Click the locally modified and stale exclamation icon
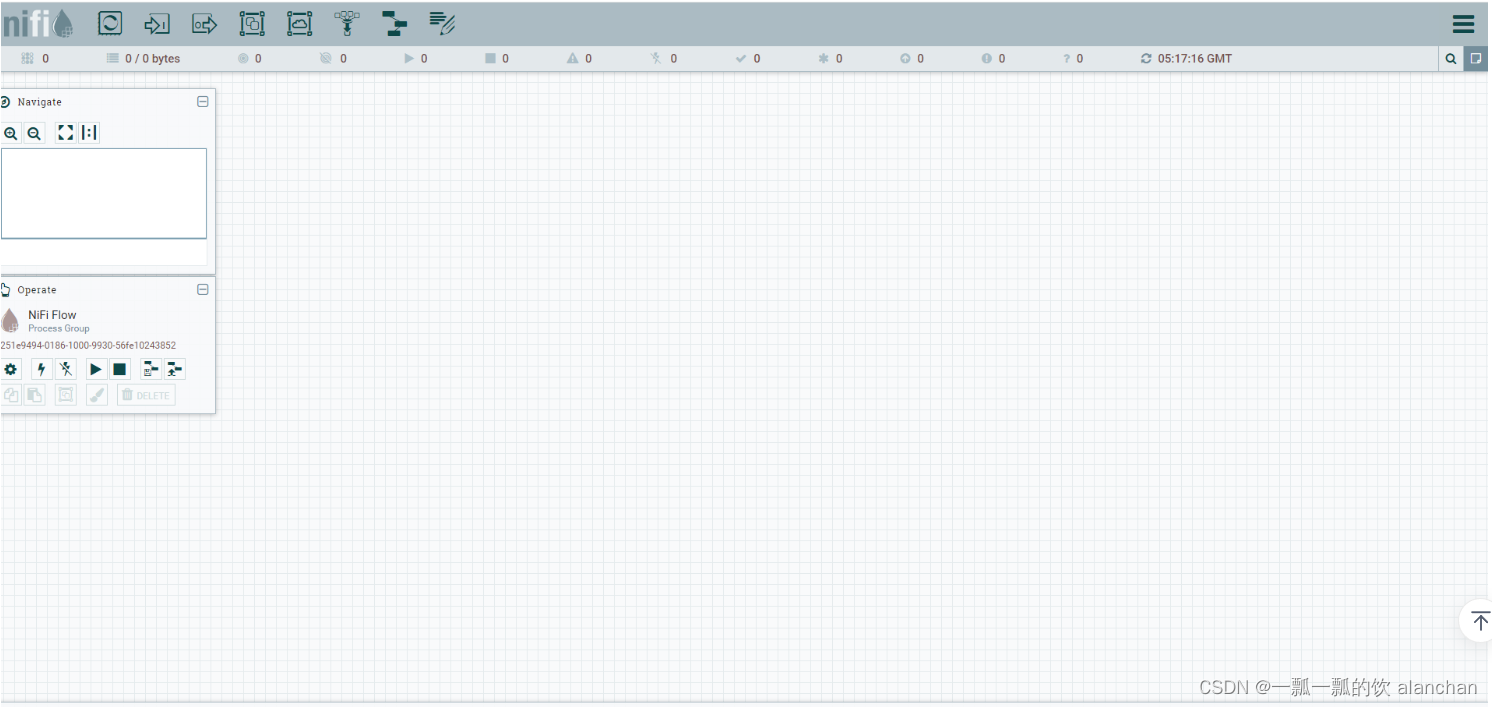Screen dimensions: 1492x707 [987, 59]
